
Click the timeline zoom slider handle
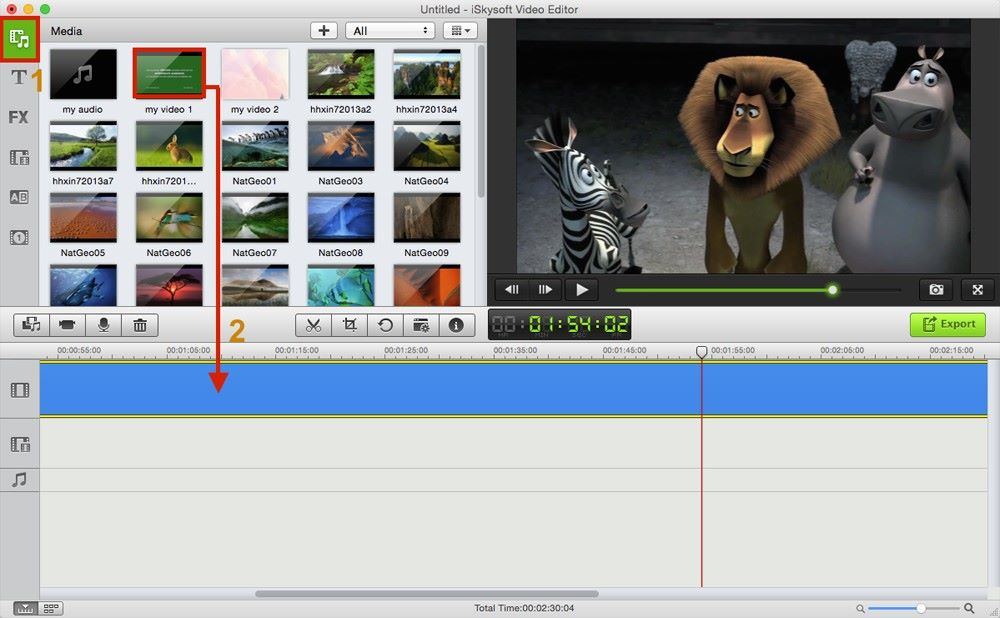[921, 608]
